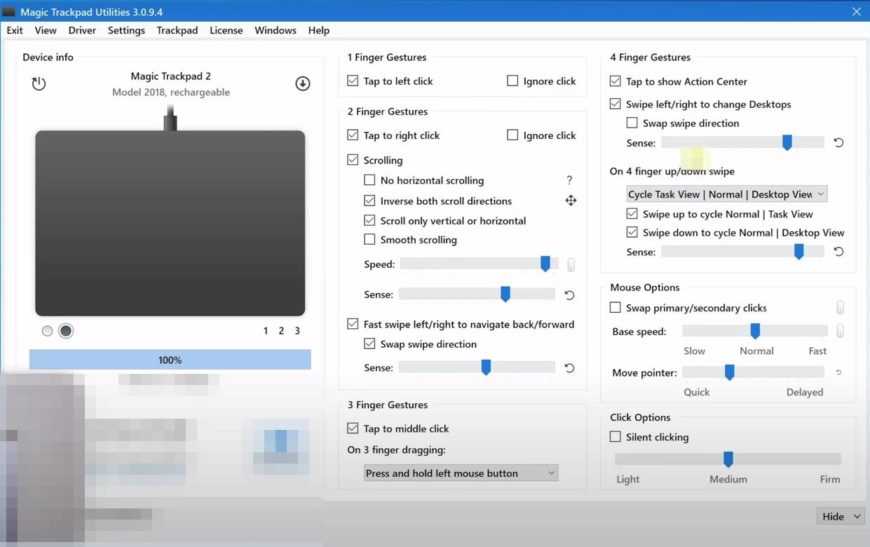Image resolution: width=870 pixels, height=547 pixels.
Task: Open the Cycle Task View dropdown
Action: [x=727, y=194]
